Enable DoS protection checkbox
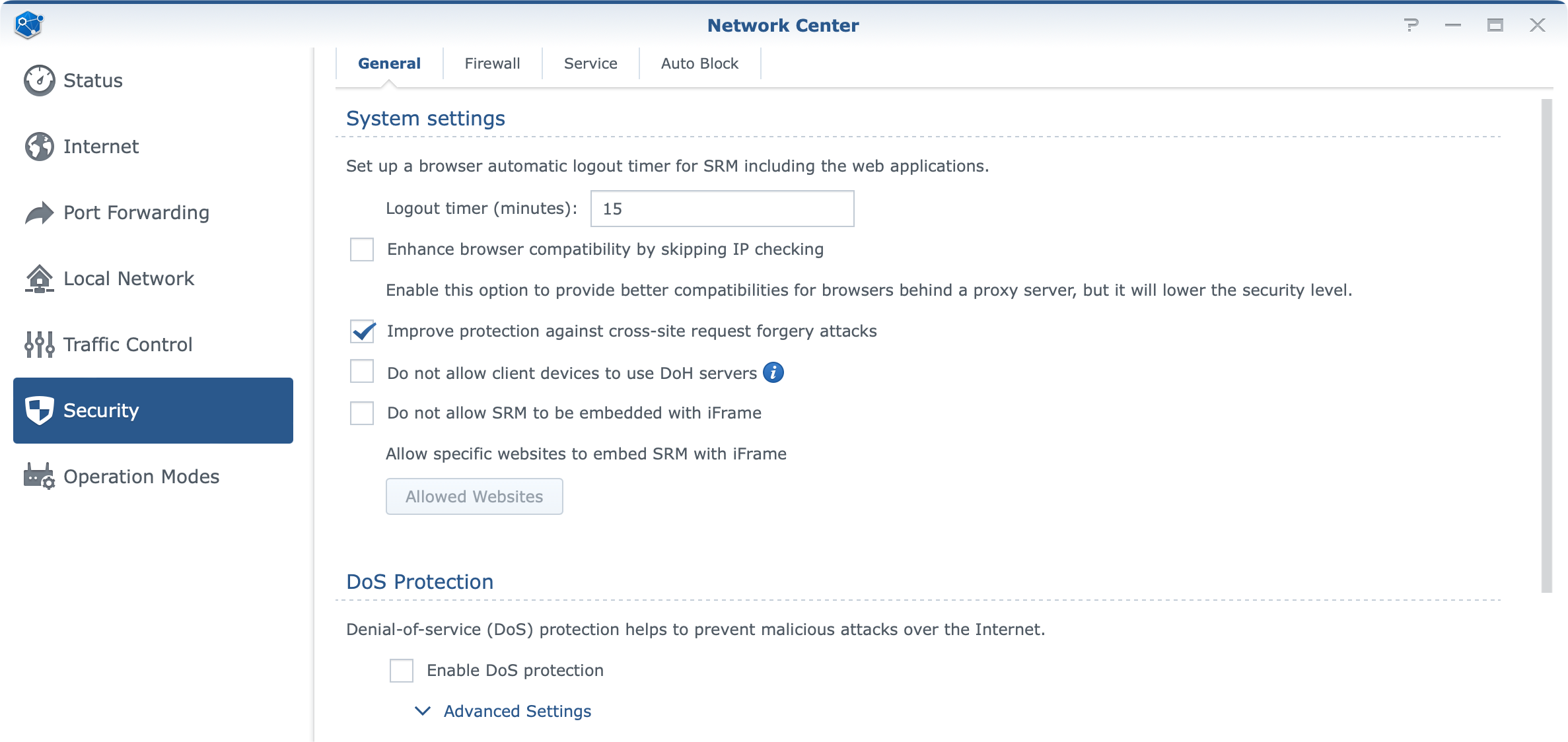 point(402,671)
